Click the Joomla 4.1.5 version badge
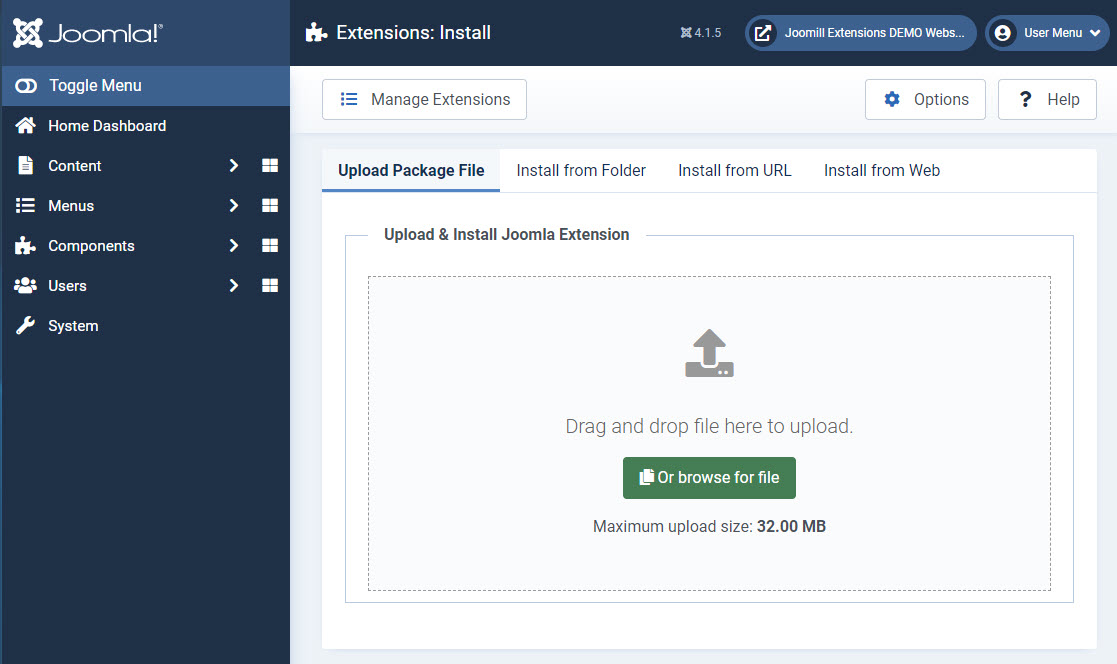This screenshot has height=664, width=1117. (700, 33)
